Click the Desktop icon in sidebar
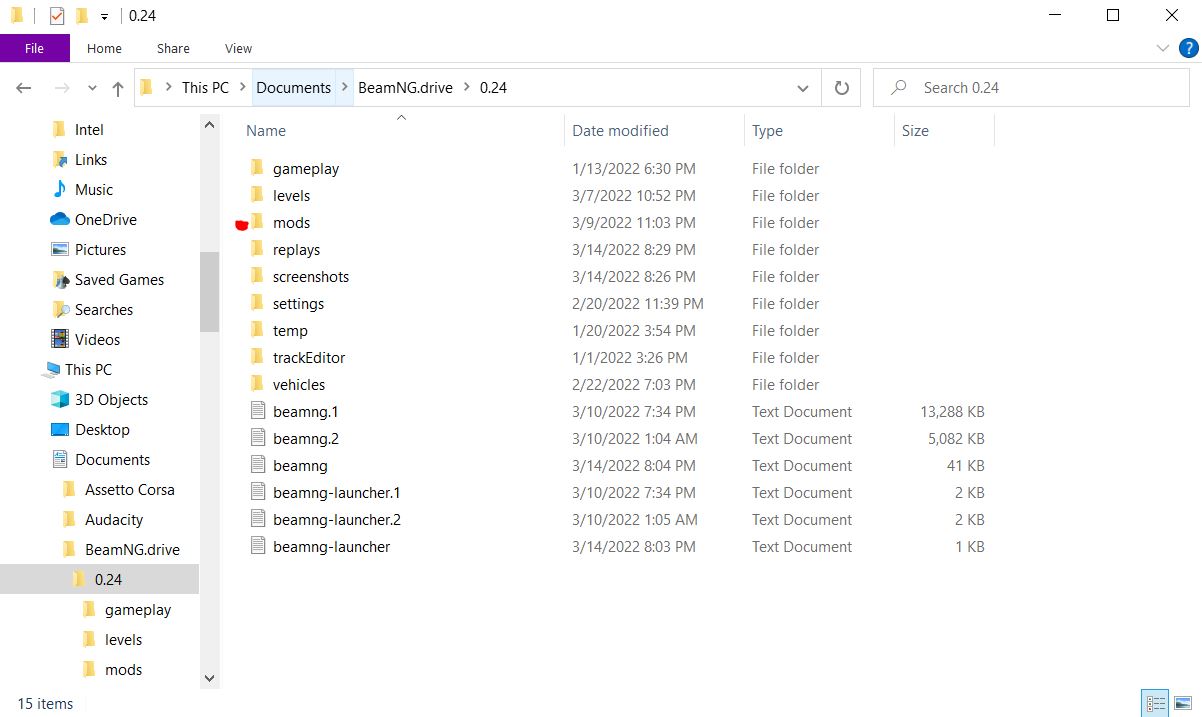The width and height of the screenshot is (1202, 717). pyautogui.click(x=59, y=429)
